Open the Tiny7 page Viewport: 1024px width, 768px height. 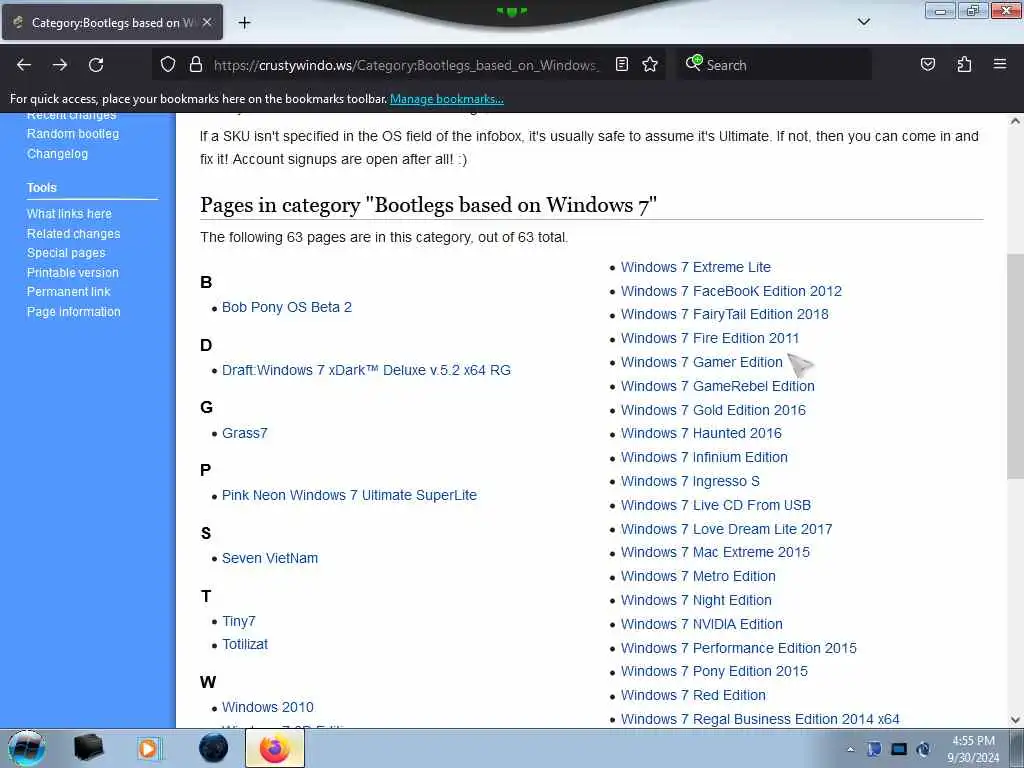click(239, 621)
